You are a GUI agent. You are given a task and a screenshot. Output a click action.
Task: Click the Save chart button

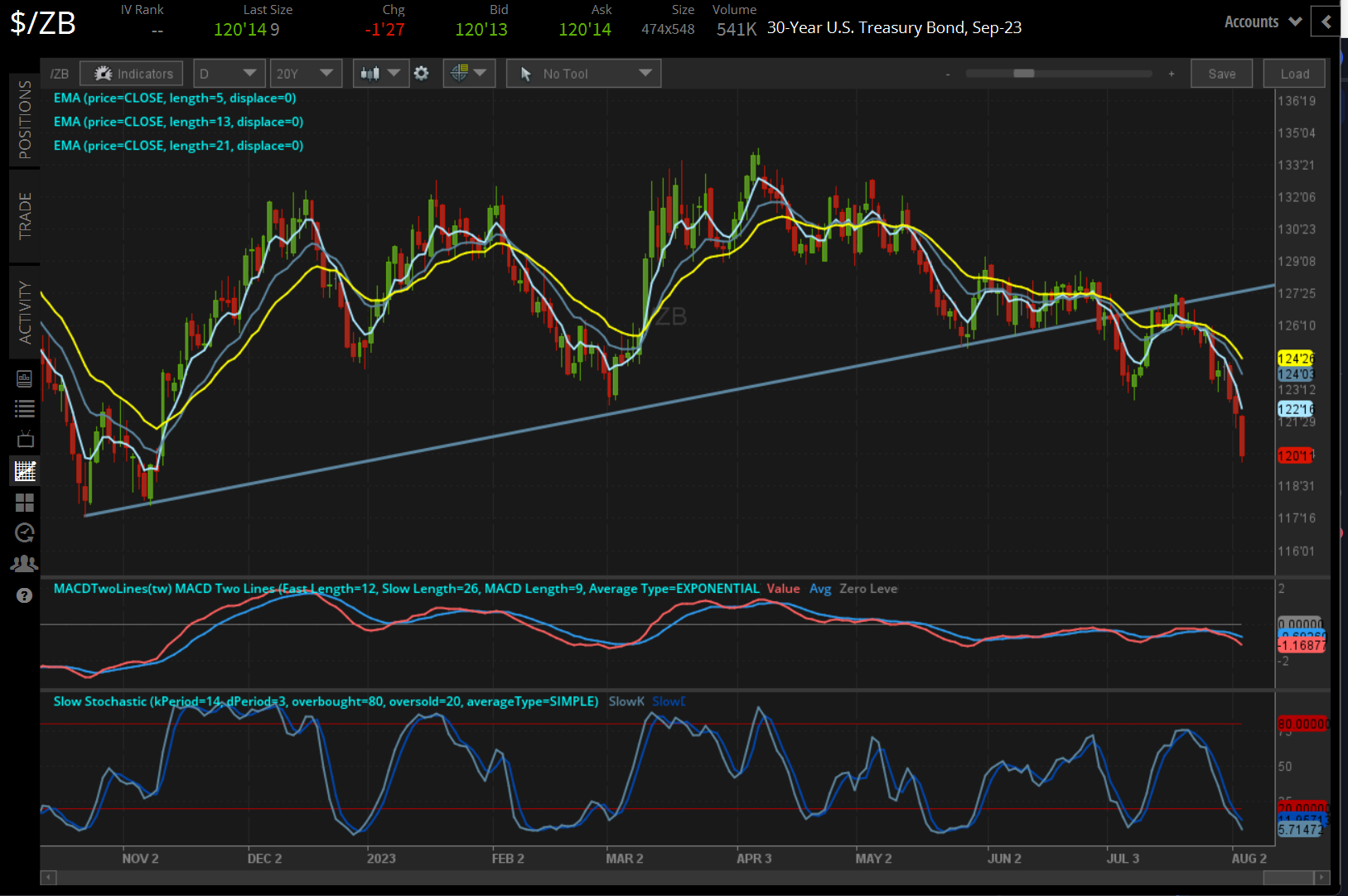pyautogui.click(x=1221, y=73)
